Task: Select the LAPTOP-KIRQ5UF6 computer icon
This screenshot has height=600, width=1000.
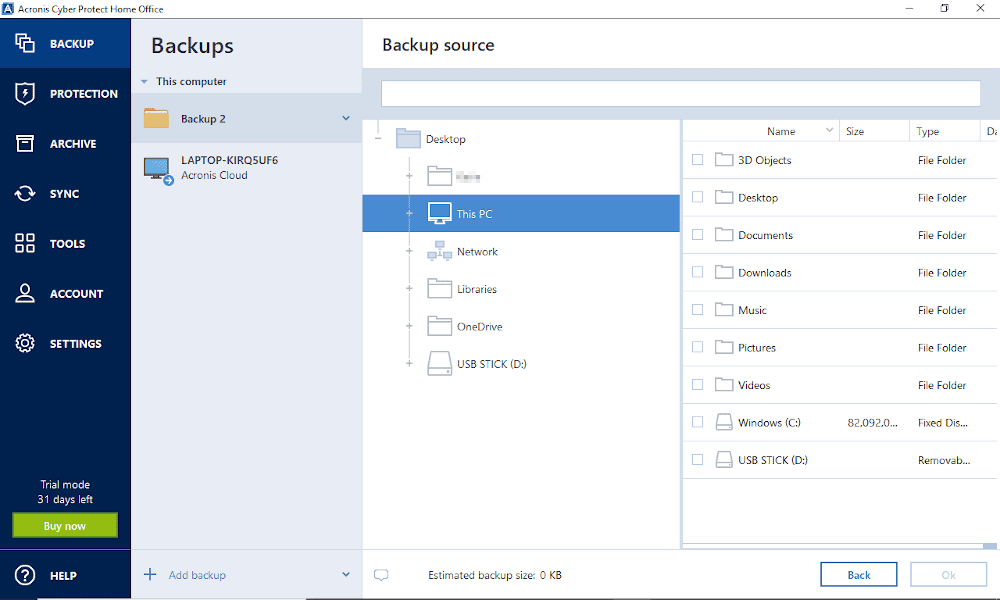Action: coord(158,170)
